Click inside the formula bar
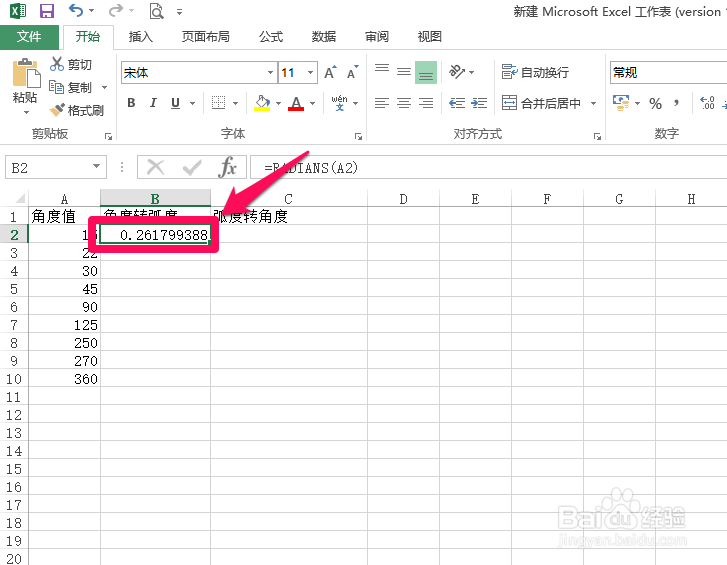The image size is (727, 565). coord(489,167)
